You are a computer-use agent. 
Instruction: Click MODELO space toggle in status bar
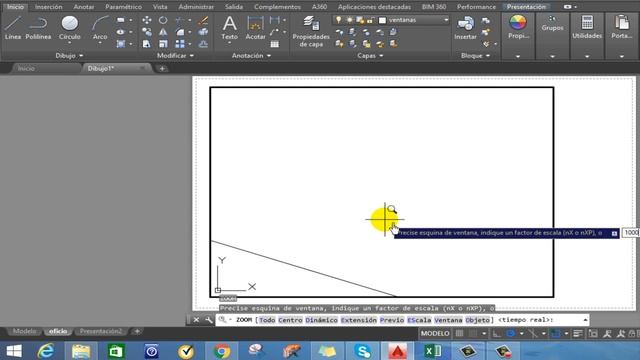click(x=435, y=334)
